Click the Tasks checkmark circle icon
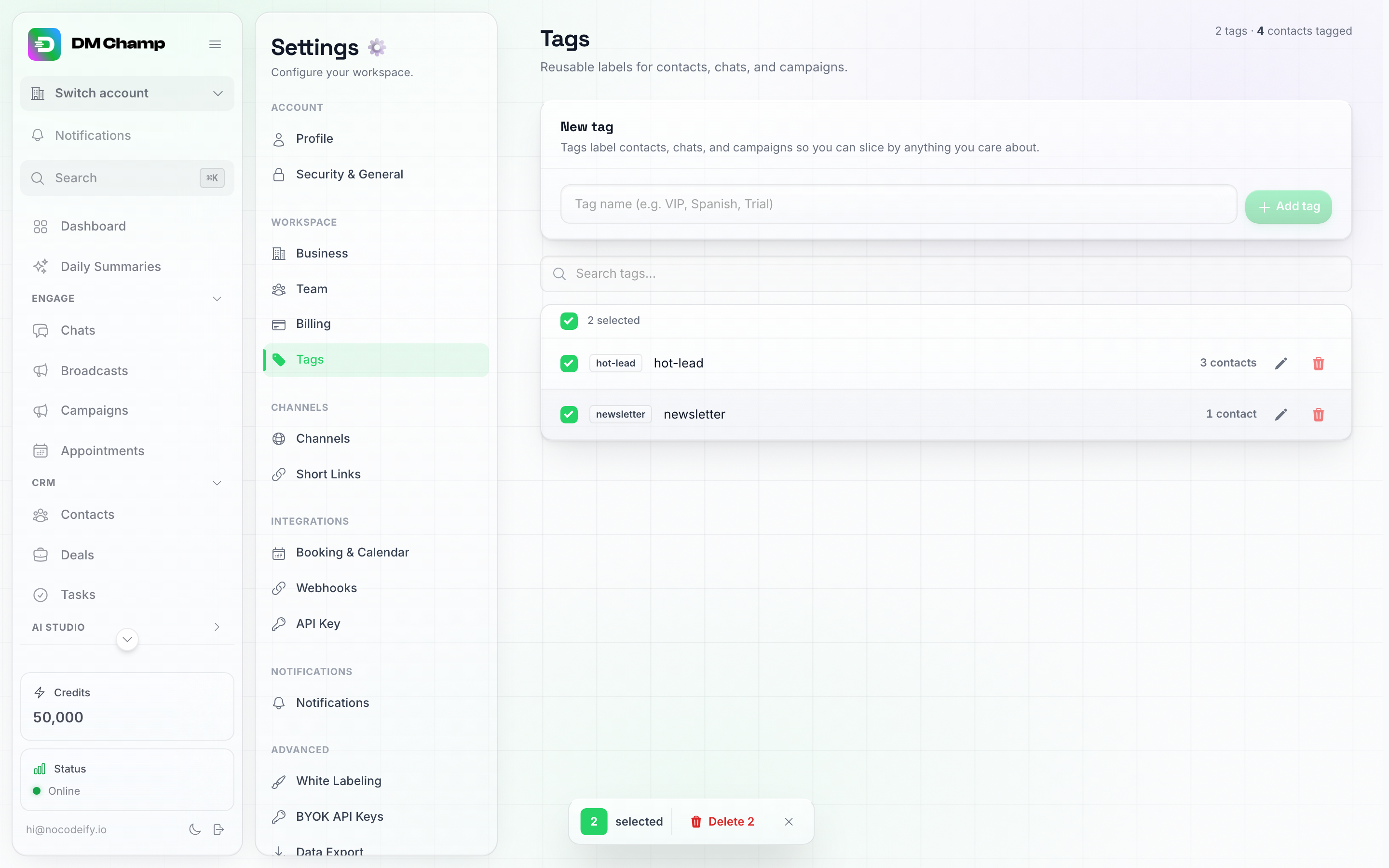1389x868 pixels. point(41,595)
